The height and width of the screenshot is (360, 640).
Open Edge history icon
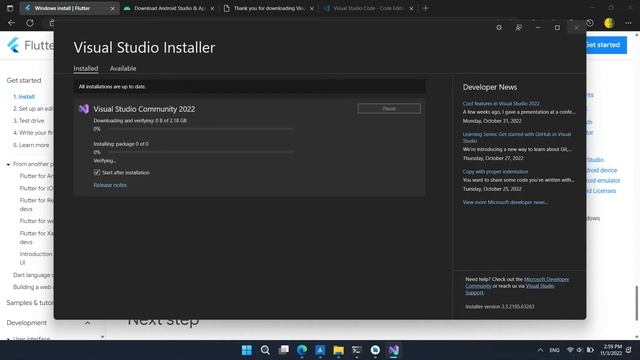590,23
